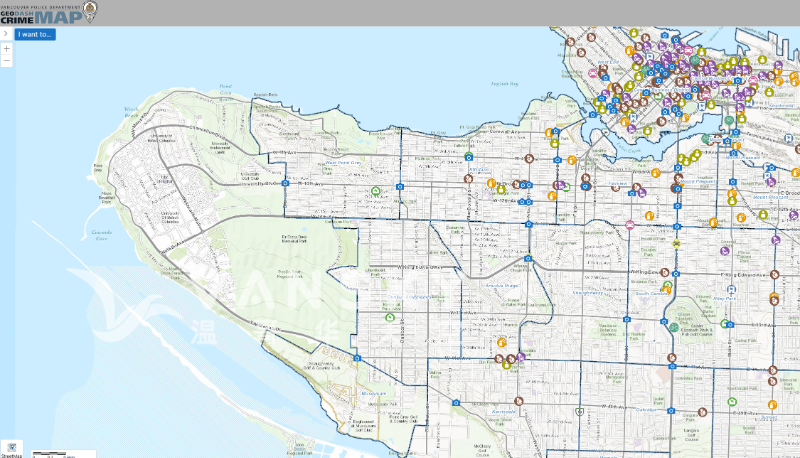
Task: Expand the collapsed left side panel
Action: click(6, 33)
